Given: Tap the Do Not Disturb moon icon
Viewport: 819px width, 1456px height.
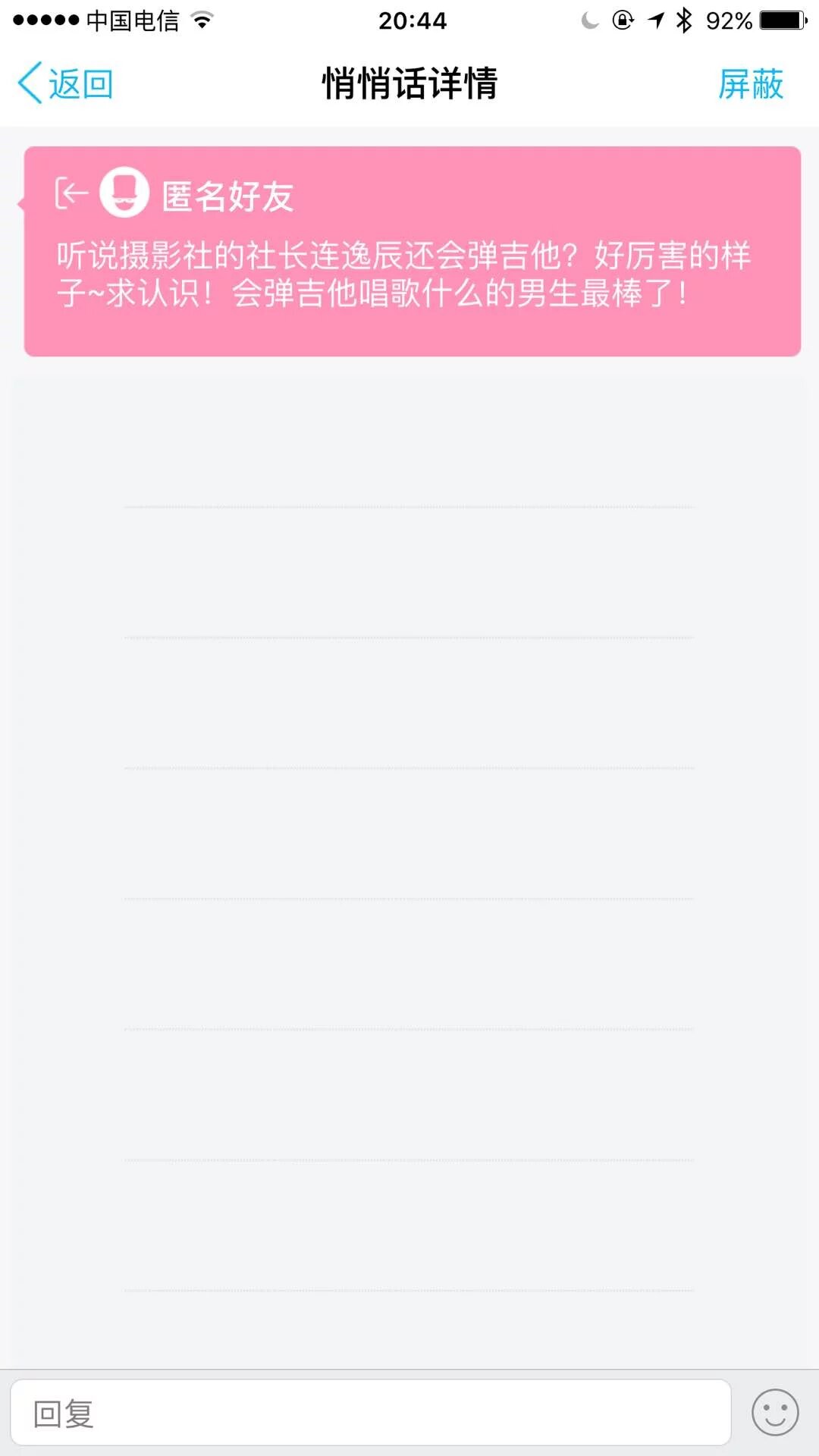Looking at the screenshot, I should click(x=589, y=20).
